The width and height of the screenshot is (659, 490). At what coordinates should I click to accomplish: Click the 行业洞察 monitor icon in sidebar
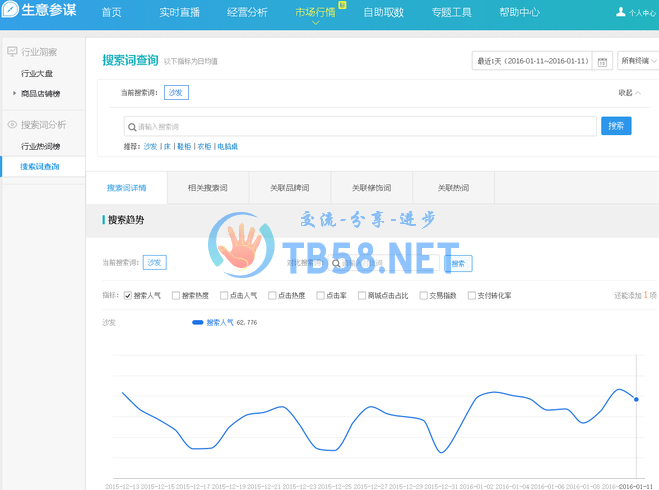(12, 51)
